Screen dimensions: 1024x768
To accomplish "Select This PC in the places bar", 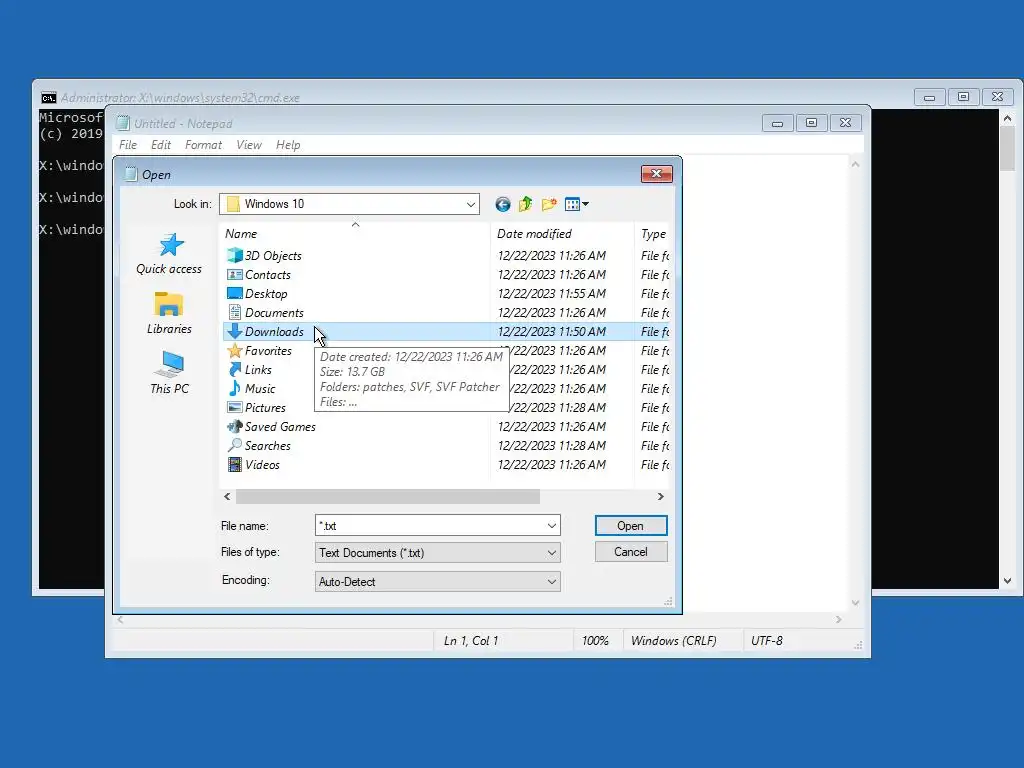I will click(169, 373).
